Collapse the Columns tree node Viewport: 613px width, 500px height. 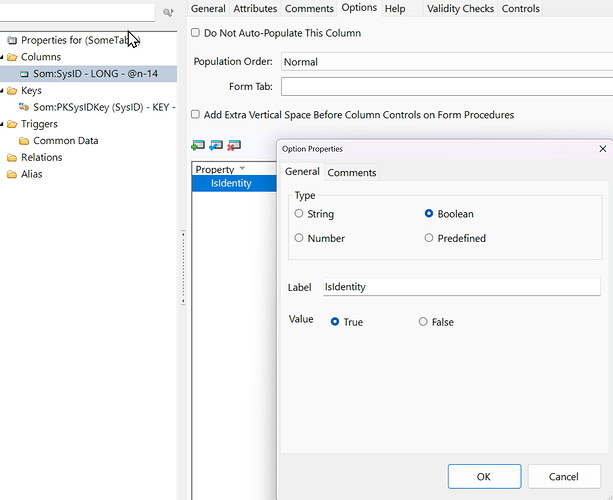[3, 57]
